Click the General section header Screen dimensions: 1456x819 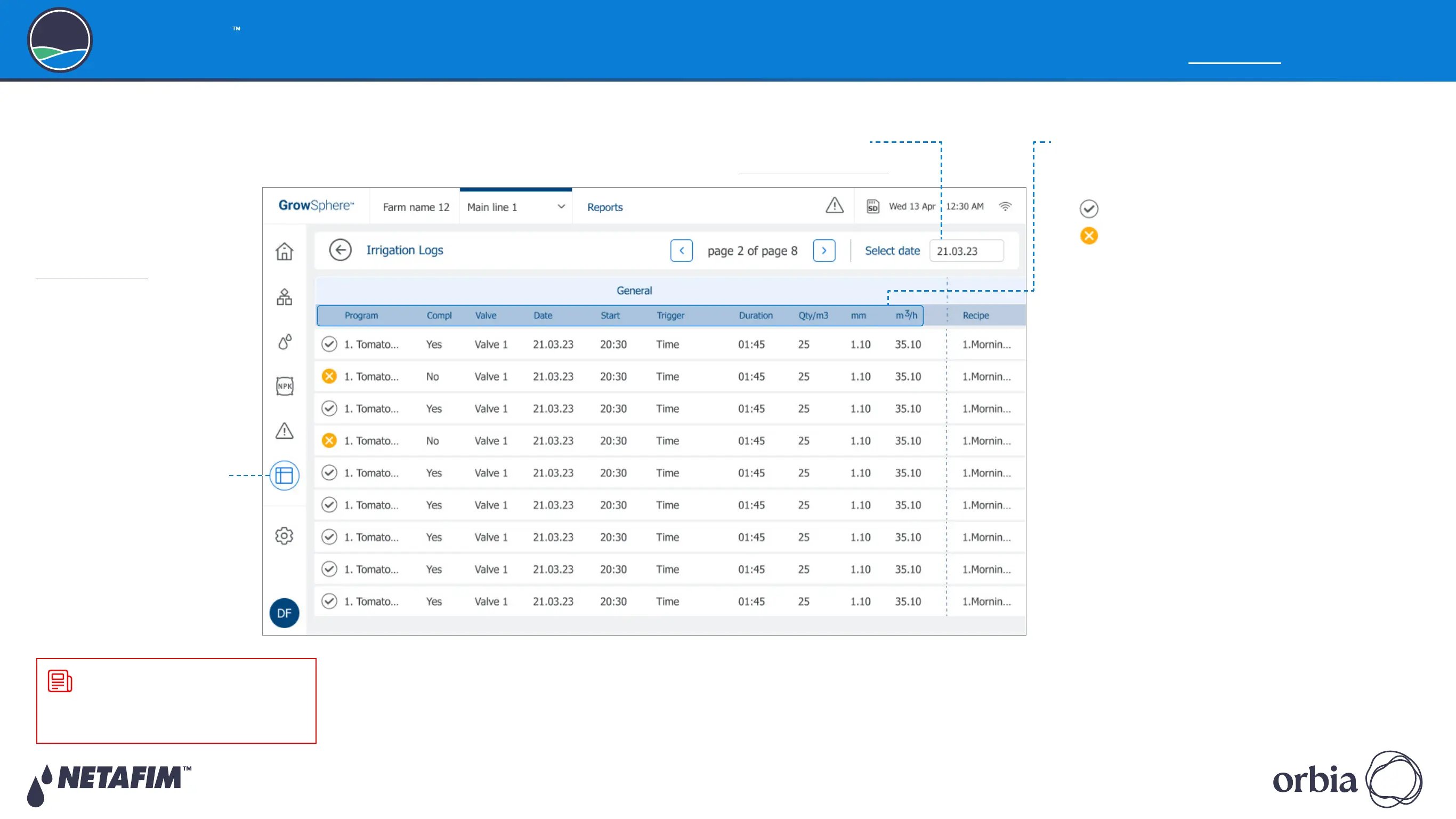coord(634,291)
